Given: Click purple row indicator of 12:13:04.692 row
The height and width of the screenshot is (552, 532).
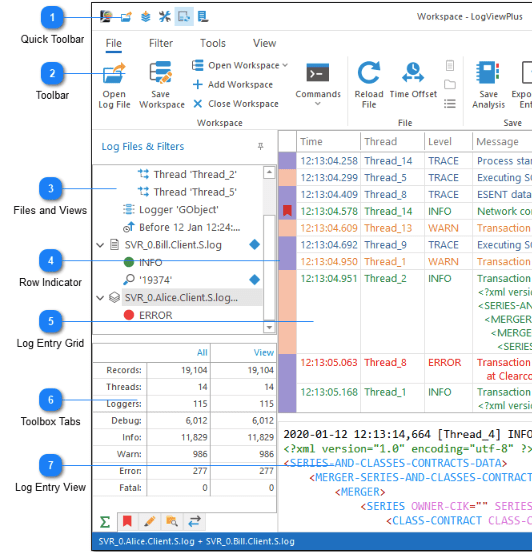Looking at the screenshot, I should [x=287, y=245].
